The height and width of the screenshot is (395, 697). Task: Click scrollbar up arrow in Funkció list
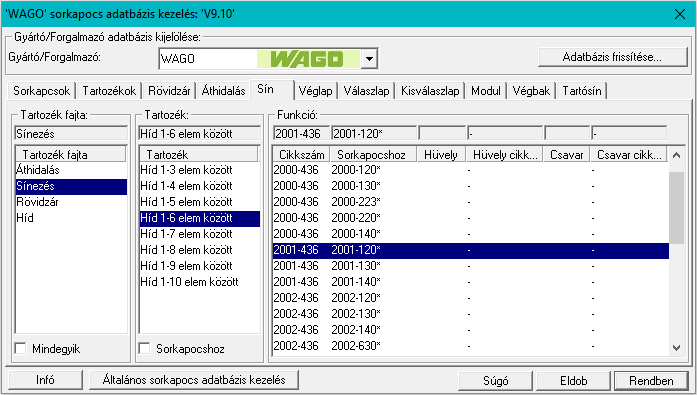(677, 155)
